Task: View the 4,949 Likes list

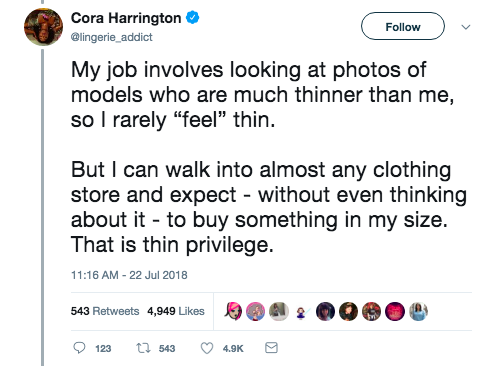Action: pos(176,311)
